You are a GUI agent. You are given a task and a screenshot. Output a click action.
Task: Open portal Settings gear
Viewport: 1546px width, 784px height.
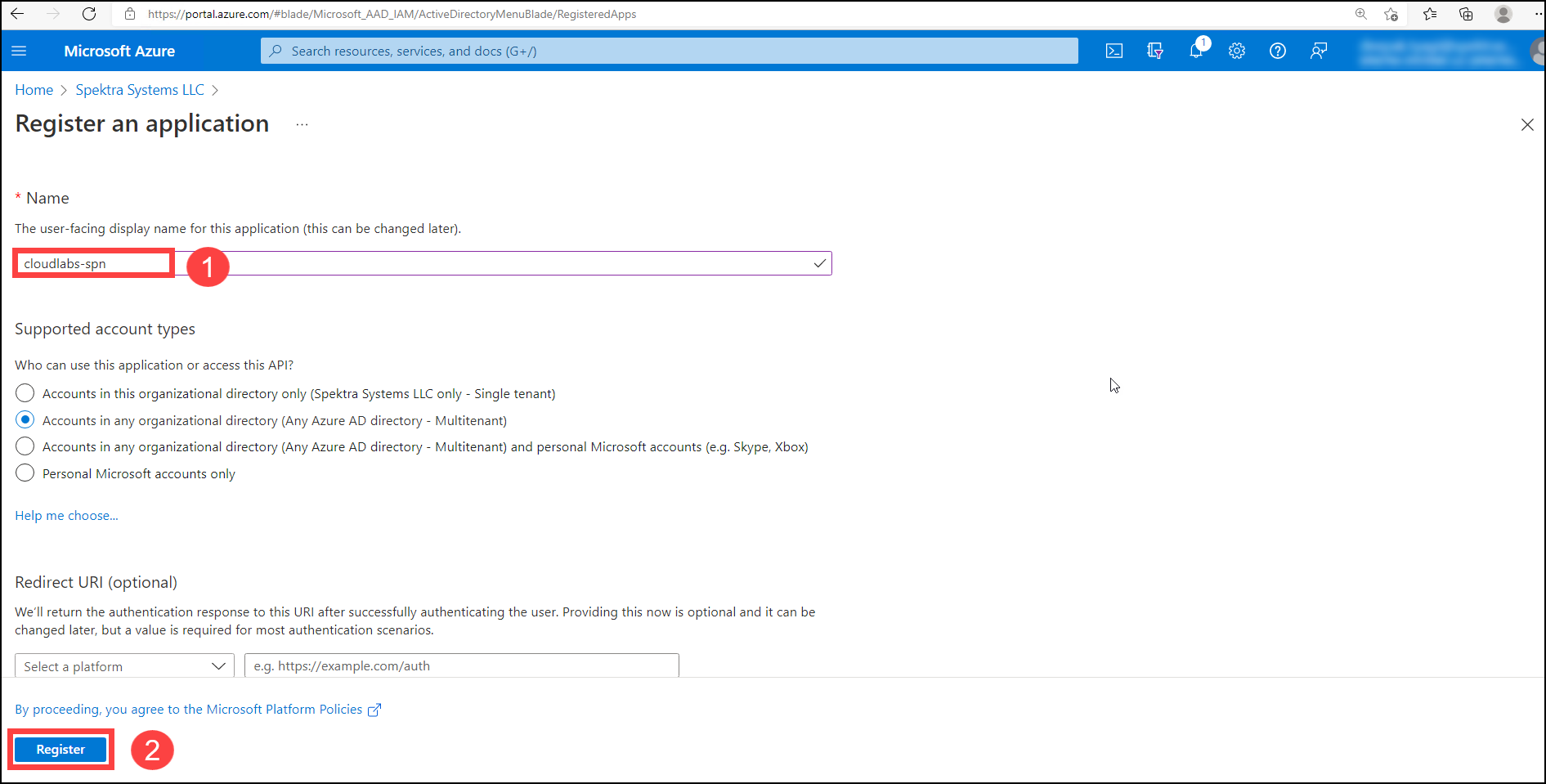tap(1237, 51)
